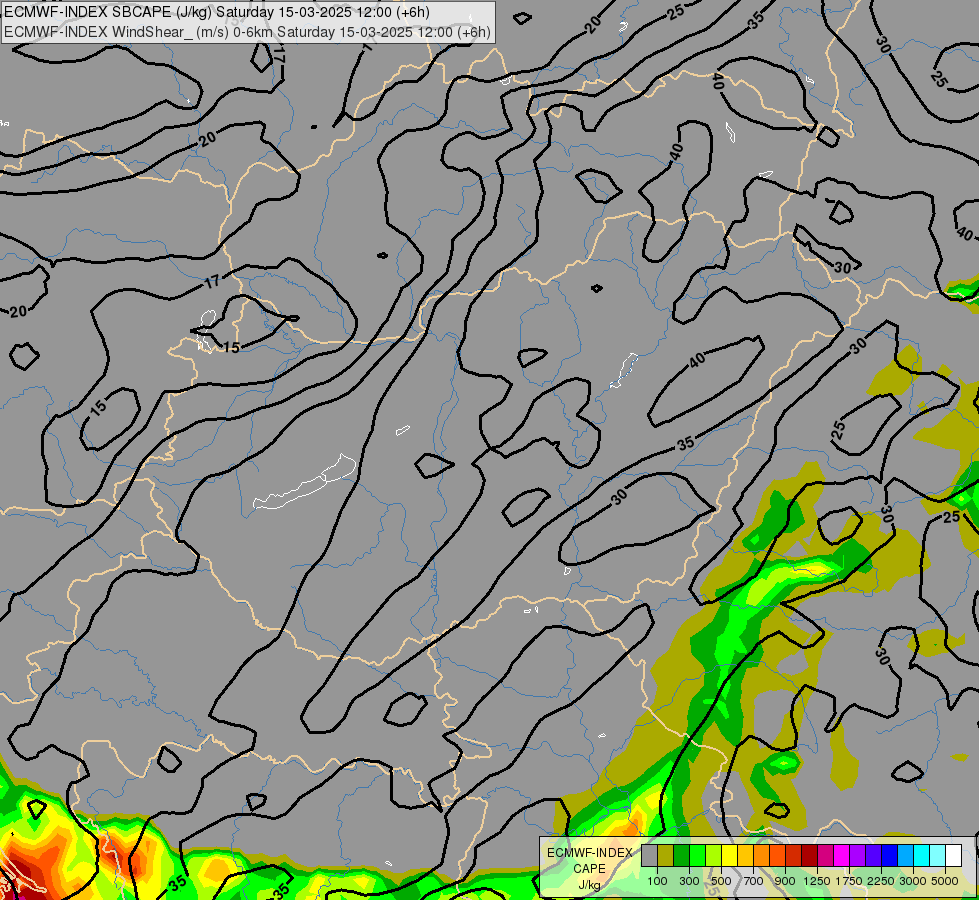
Task: Click the legend label 900
Action: click(x=785, y=881)
